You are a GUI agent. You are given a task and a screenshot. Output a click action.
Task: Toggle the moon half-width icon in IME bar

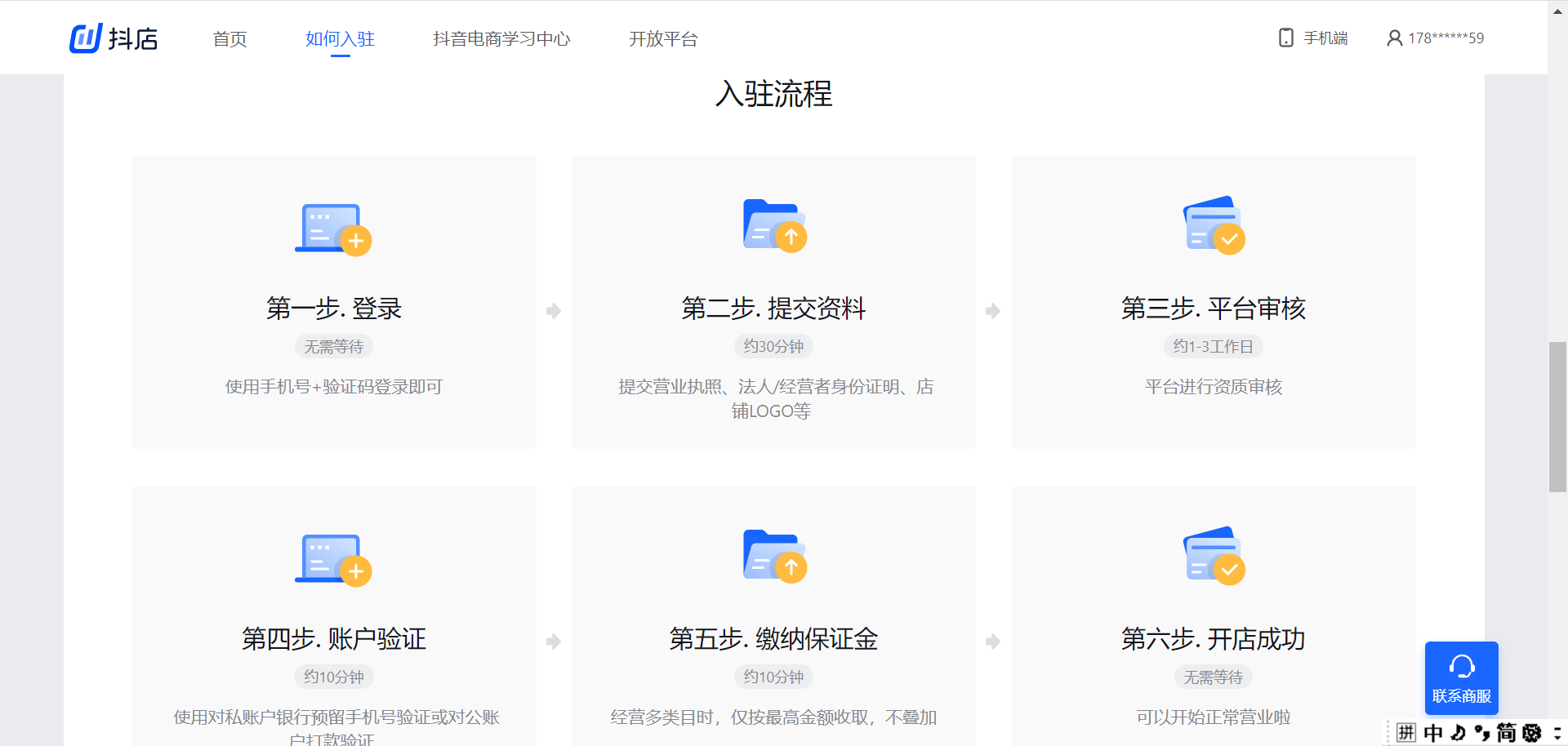[1458, 732]
